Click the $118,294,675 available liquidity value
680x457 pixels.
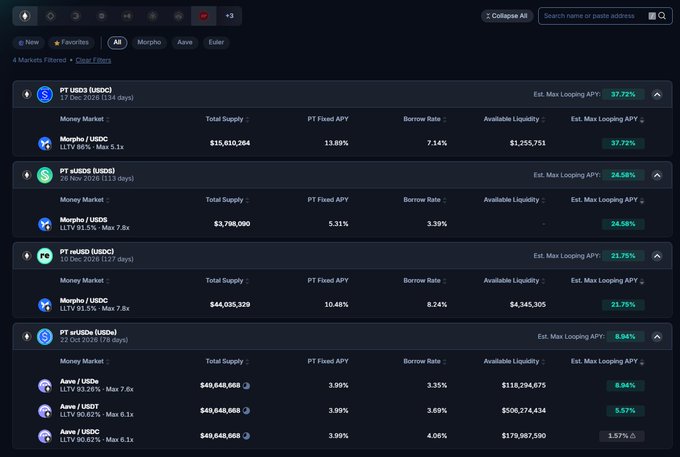click(523, 385)
